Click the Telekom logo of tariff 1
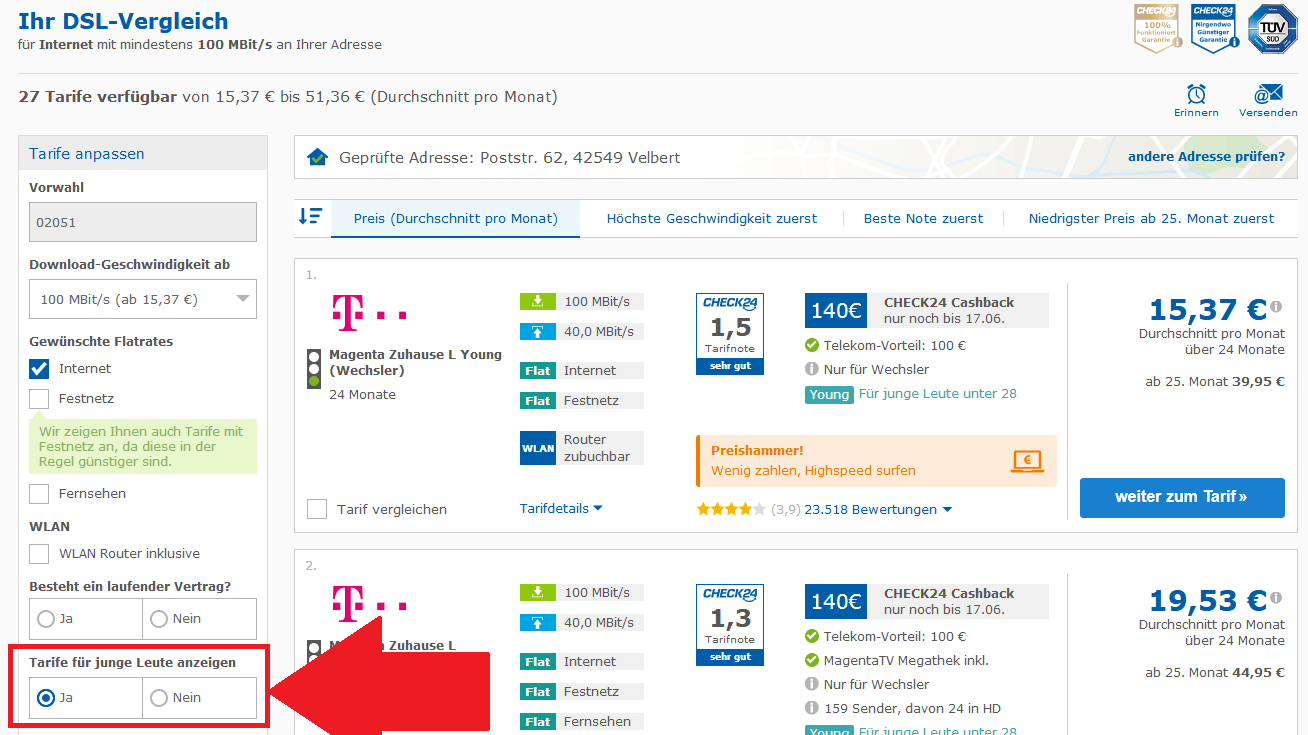The width and height of the screenshot is (1308, 735). (x=369, y=313)
